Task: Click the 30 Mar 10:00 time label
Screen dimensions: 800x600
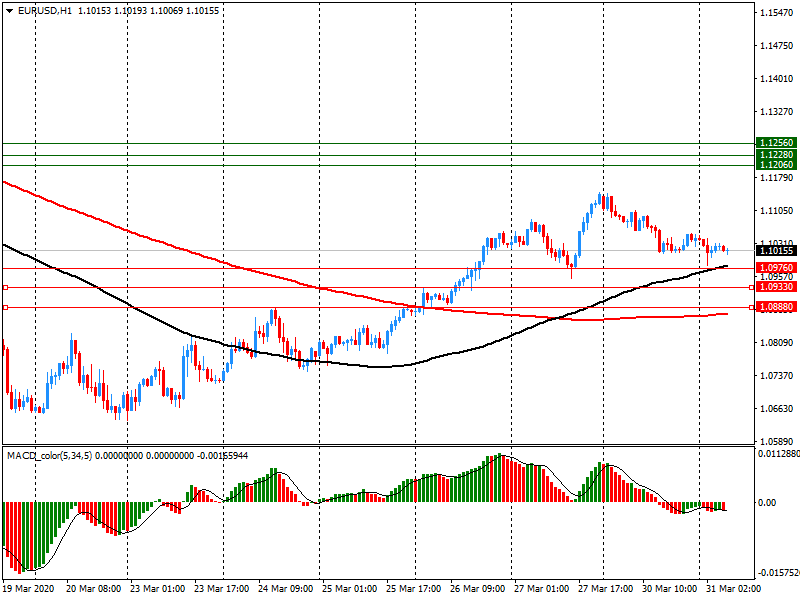Action: click(x=669, y=589)
